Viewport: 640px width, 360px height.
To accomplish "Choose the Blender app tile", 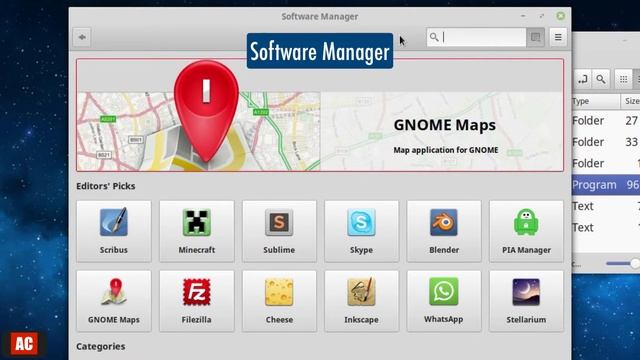I will pyautogui.click(x=444, y=231).
